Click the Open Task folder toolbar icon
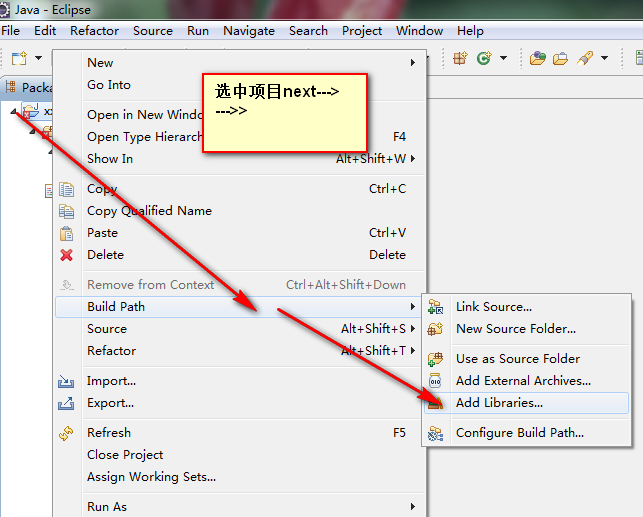 point(560,58)
